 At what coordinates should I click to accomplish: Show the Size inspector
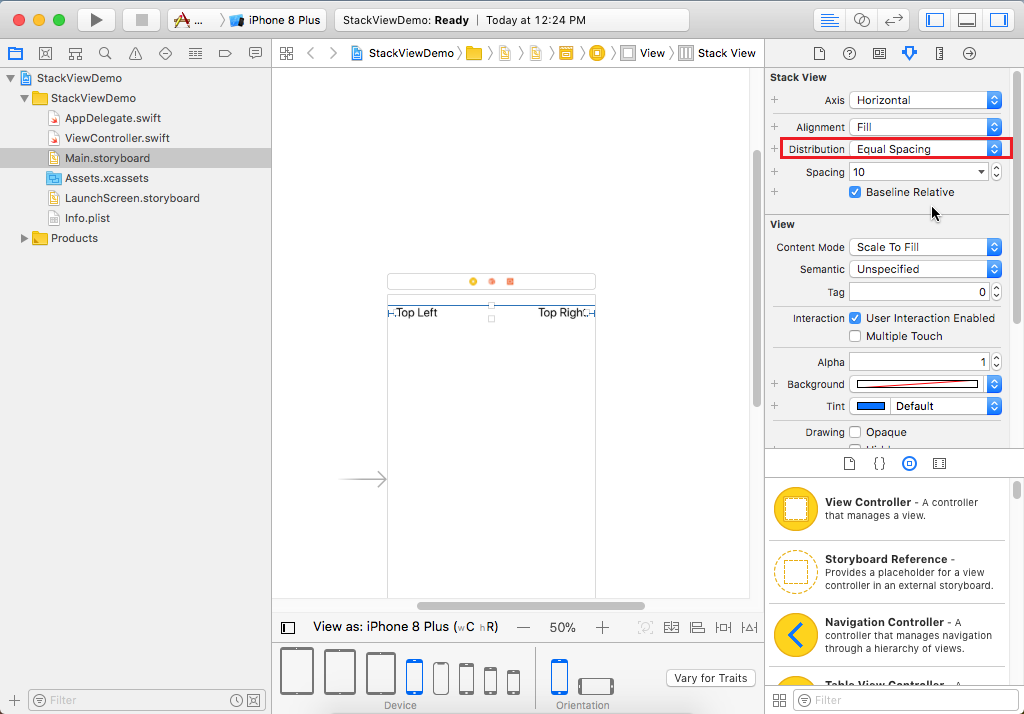click(939, 54)
